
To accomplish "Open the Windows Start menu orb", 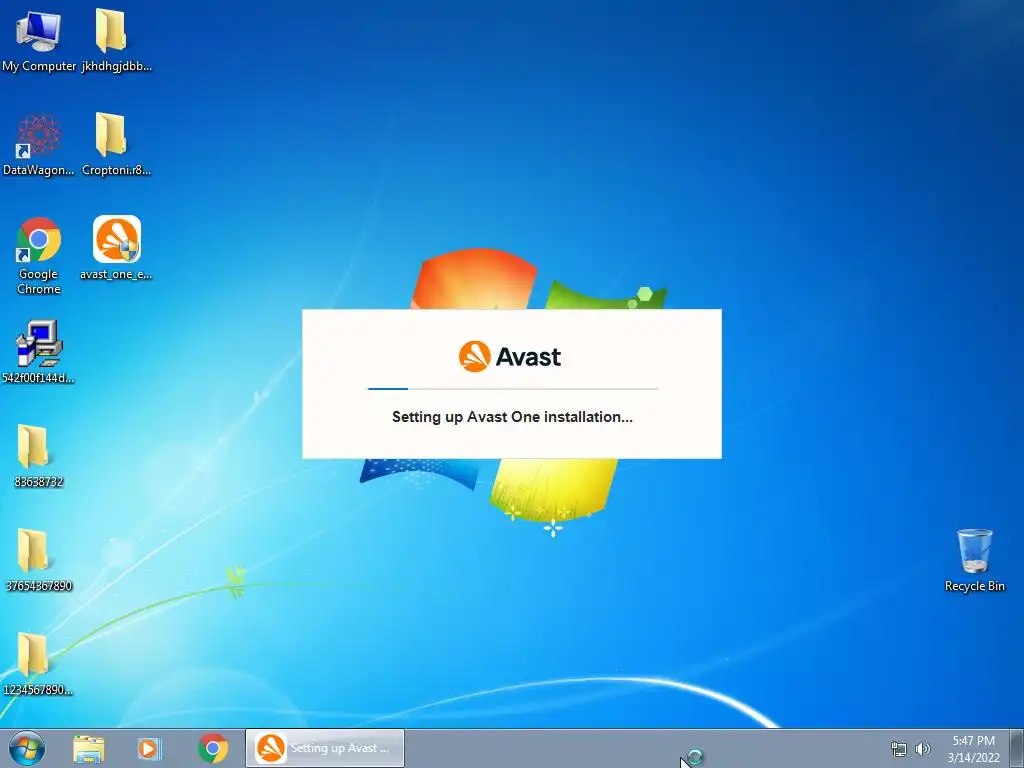I will pos(27,748).
